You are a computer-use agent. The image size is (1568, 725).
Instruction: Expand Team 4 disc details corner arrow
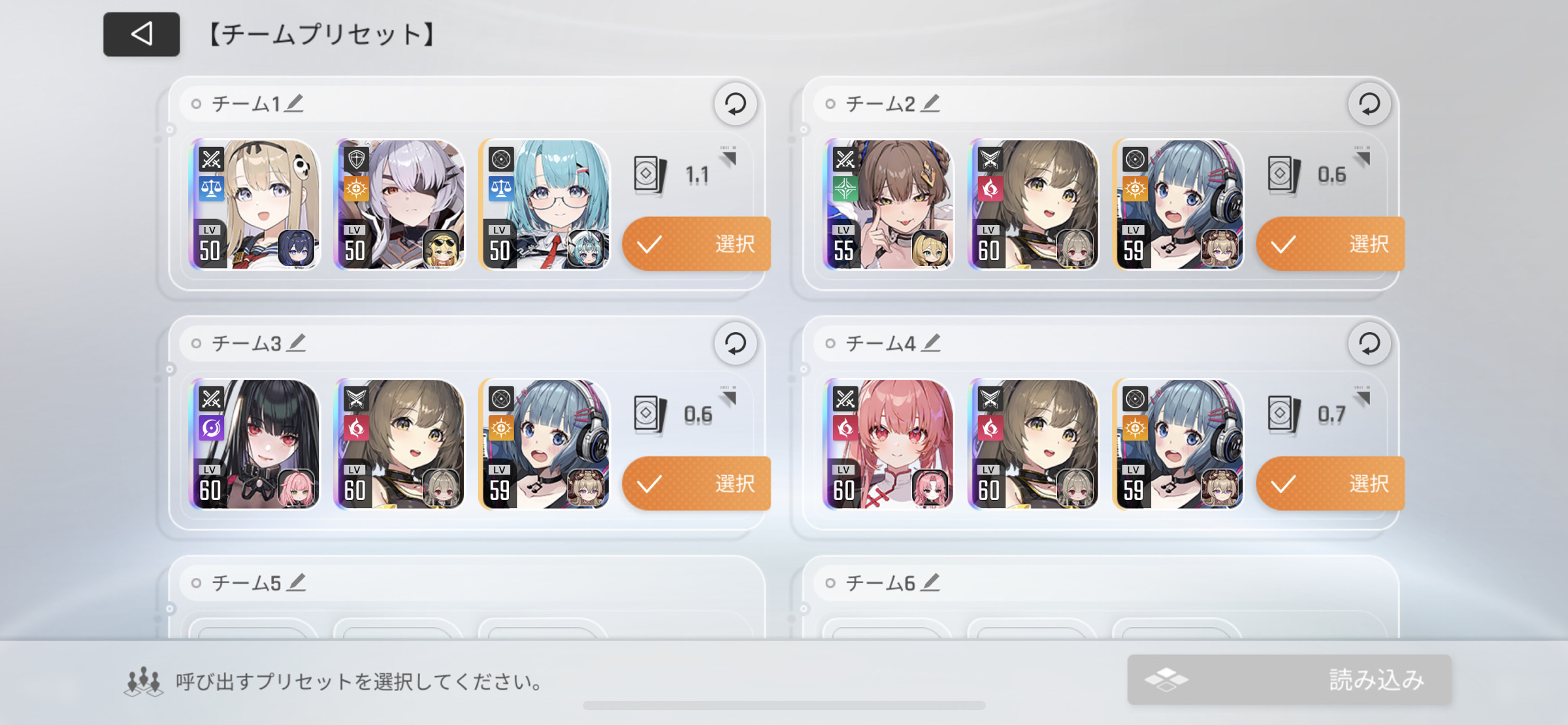pyautogui.click(x=1362, y=396)
